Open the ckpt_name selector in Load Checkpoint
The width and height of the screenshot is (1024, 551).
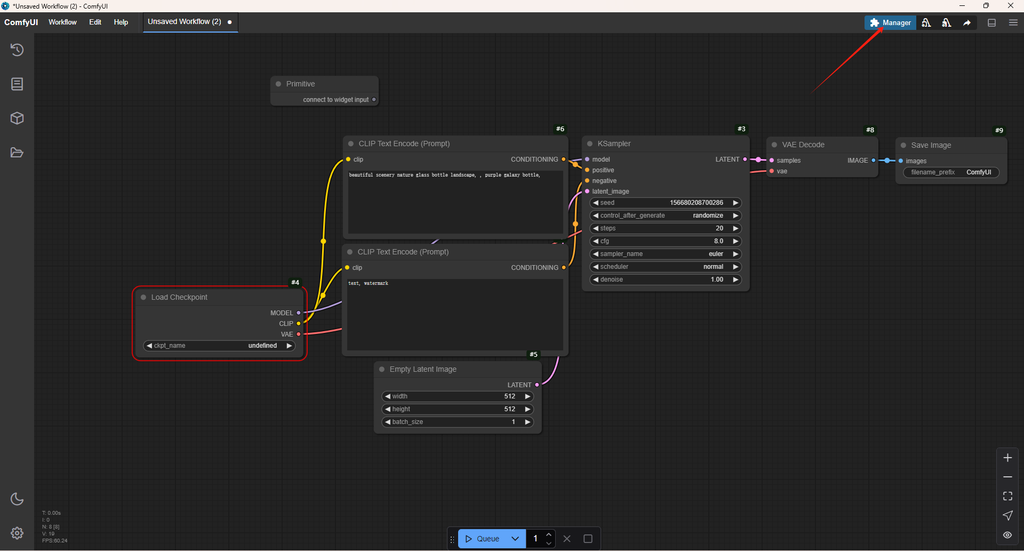[x=220, y=345]
